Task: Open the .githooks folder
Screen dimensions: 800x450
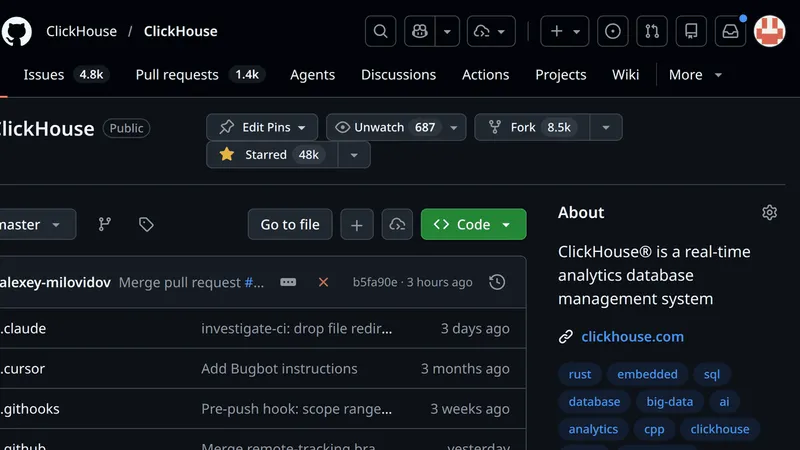Action: (30, 409)
